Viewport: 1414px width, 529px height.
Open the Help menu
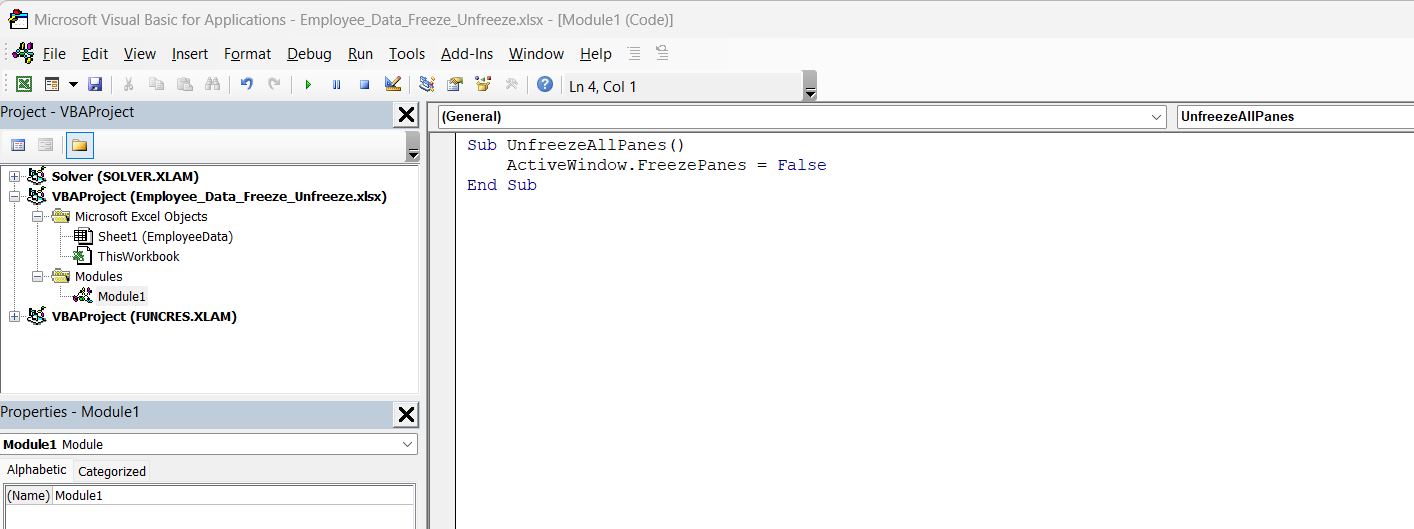point(595,54)
